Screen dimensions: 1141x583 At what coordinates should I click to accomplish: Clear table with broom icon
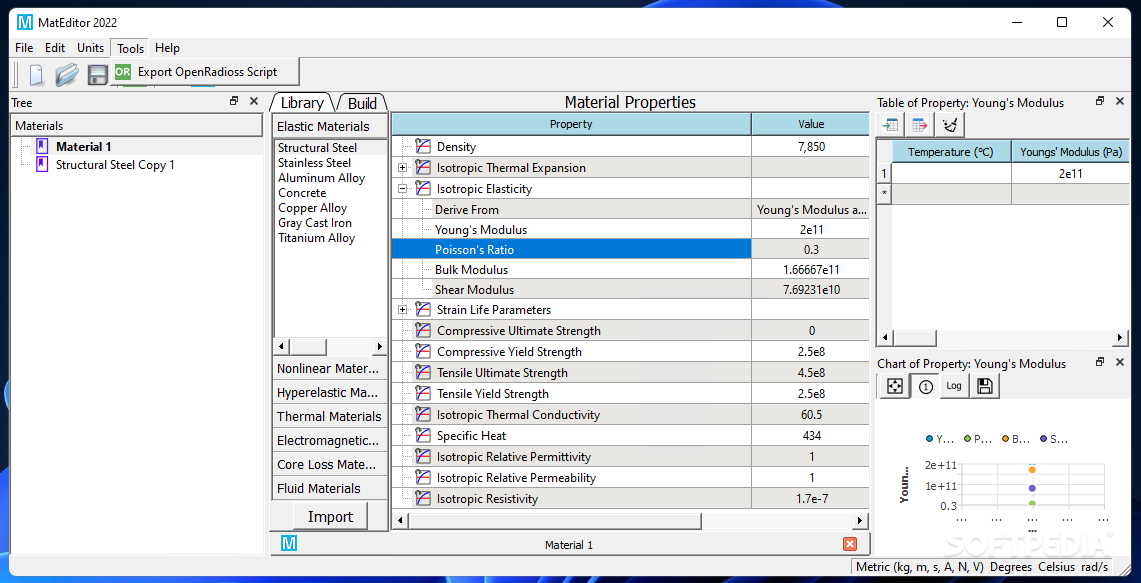click(x=950, y=125)
